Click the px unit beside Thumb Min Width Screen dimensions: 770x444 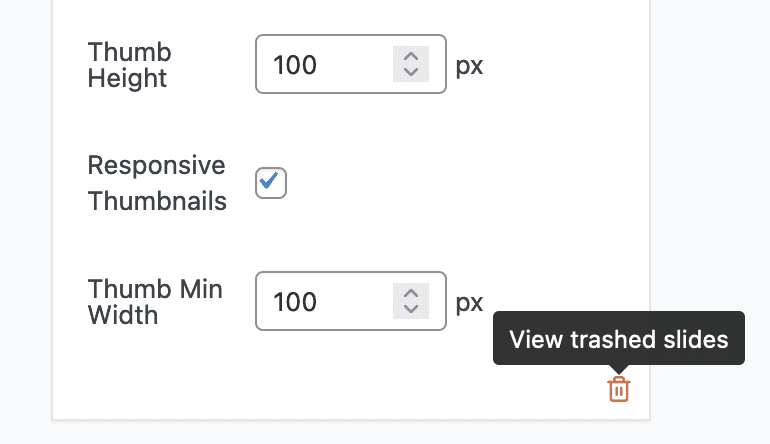[469, 303]
